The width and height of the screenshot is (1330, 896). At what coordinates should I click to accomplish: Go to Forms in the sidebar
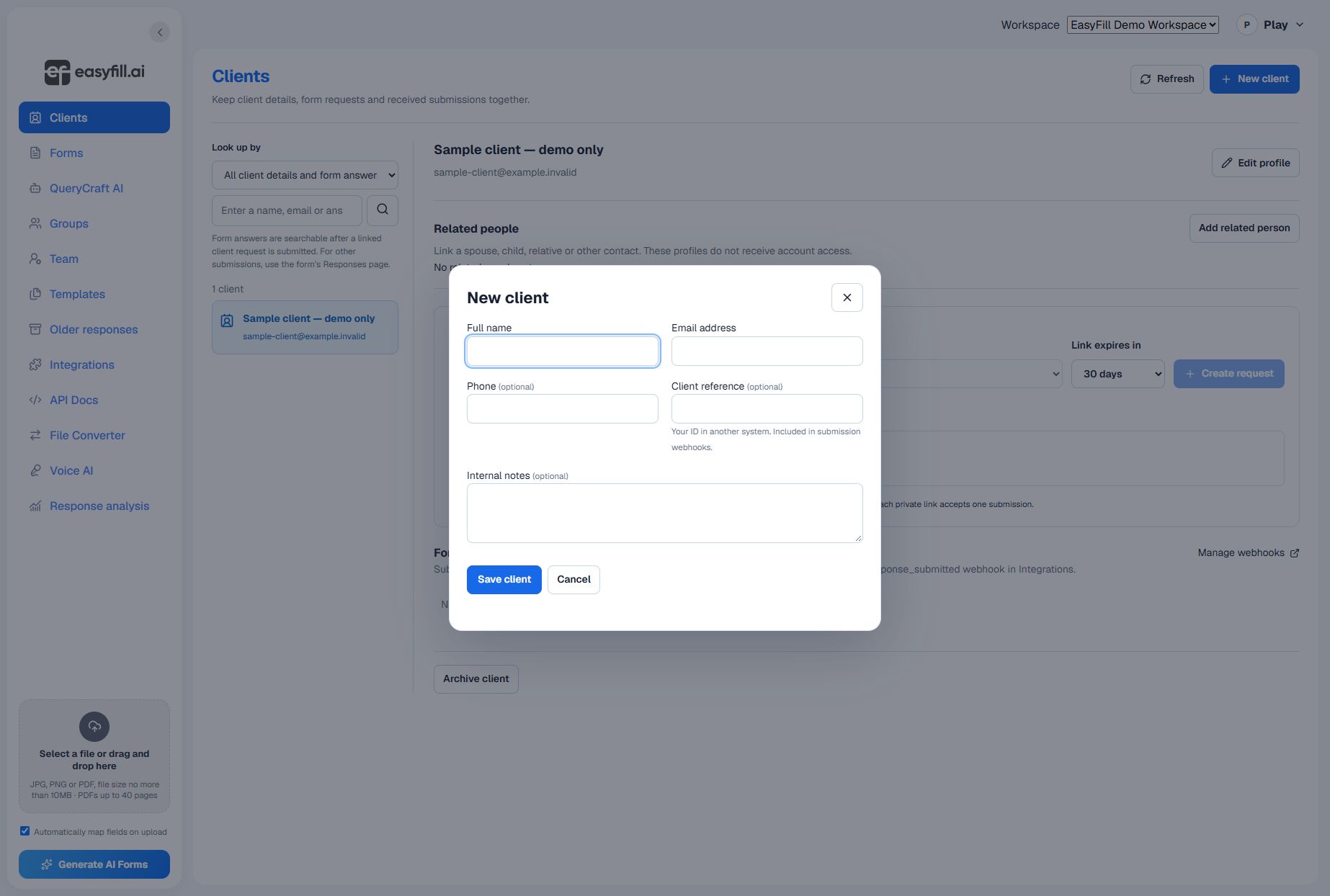(94, 153)
